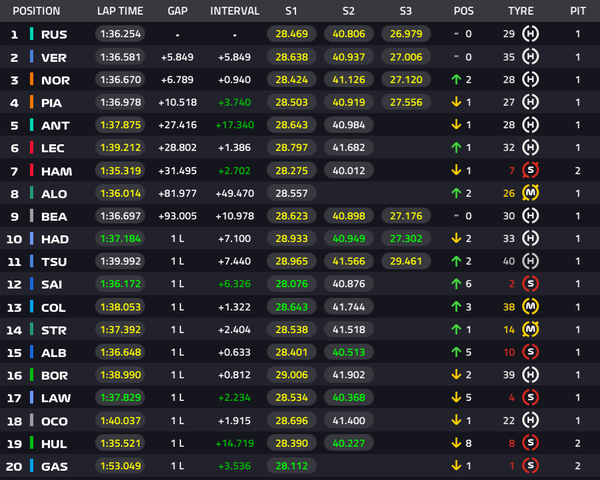Select the INTERVAL column header
The height and width of the screenshot is (480, 600).
235,11
